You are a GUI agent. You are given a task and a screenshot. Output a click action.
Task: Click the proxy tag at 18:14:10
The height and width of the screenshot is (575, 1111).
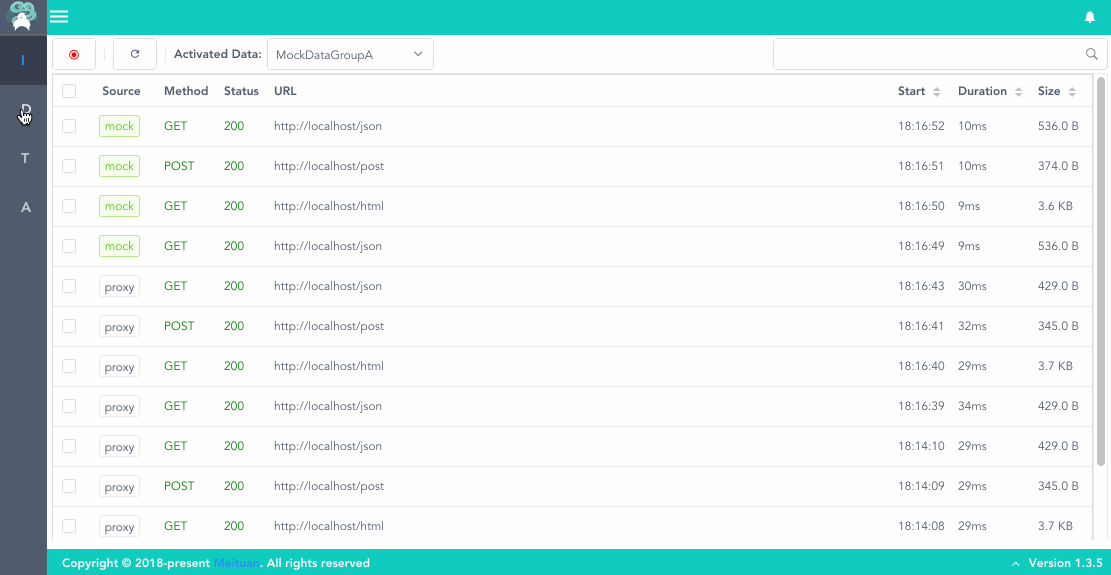click(x=119, y=446)
